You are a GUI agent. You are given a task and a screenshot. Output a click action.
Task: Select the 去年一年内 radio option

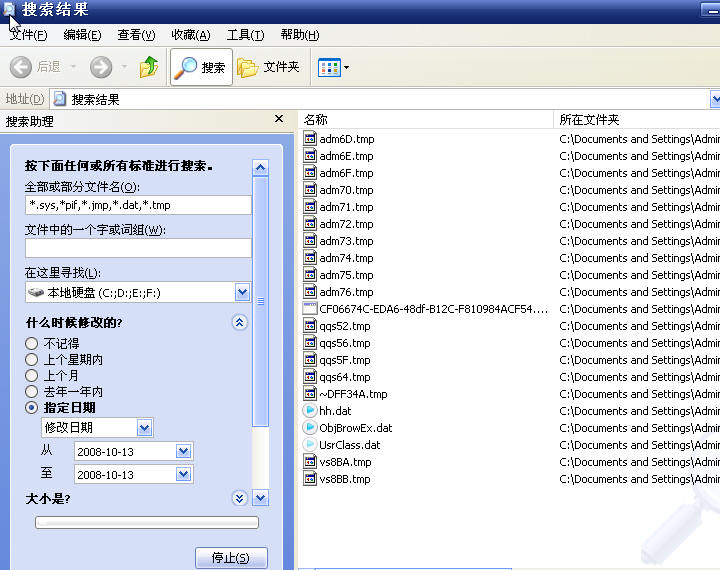(x=31, y=391)
